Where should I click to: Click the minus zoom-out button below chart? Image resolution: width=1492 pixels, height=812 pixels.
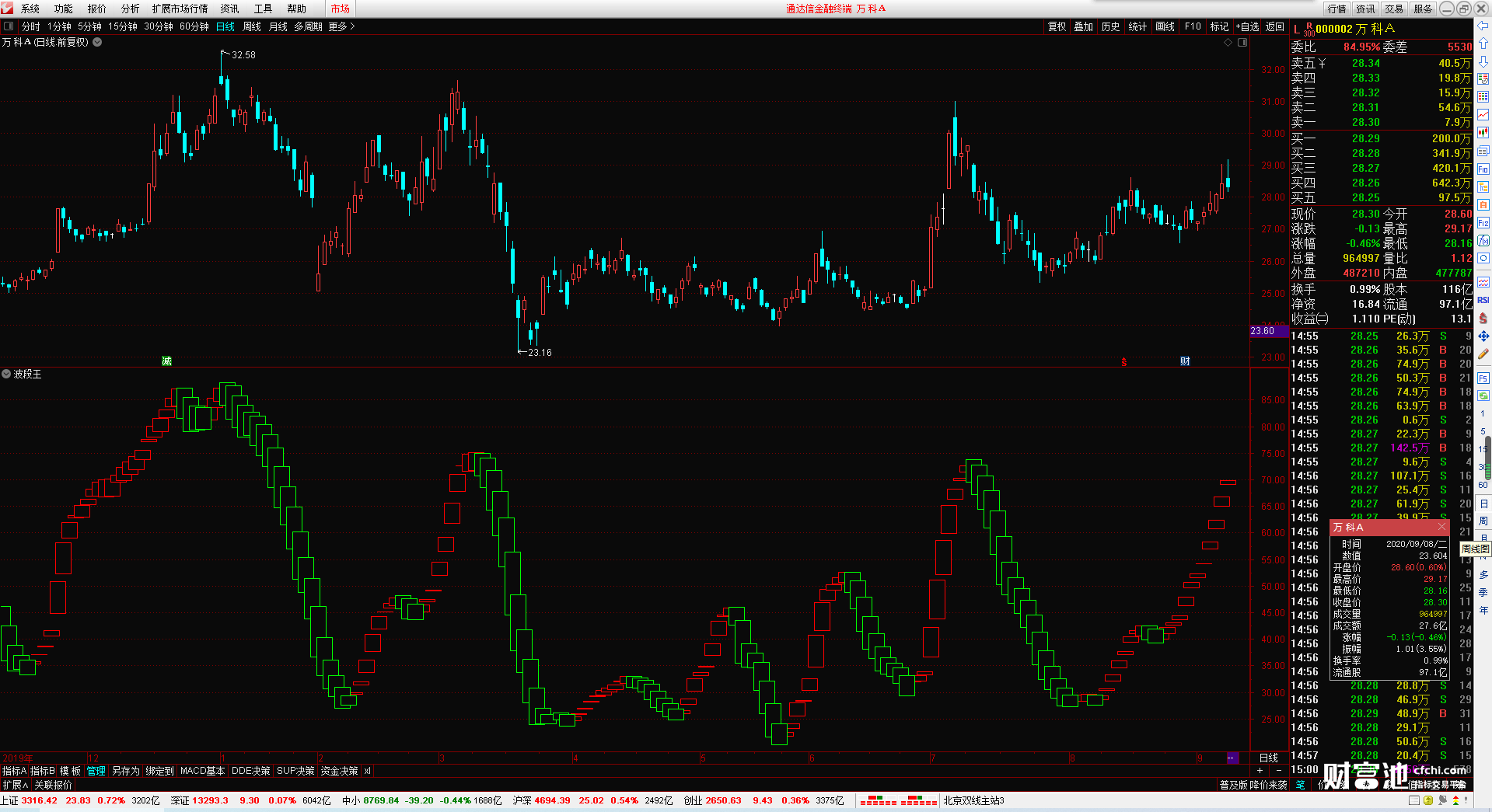1279,770
